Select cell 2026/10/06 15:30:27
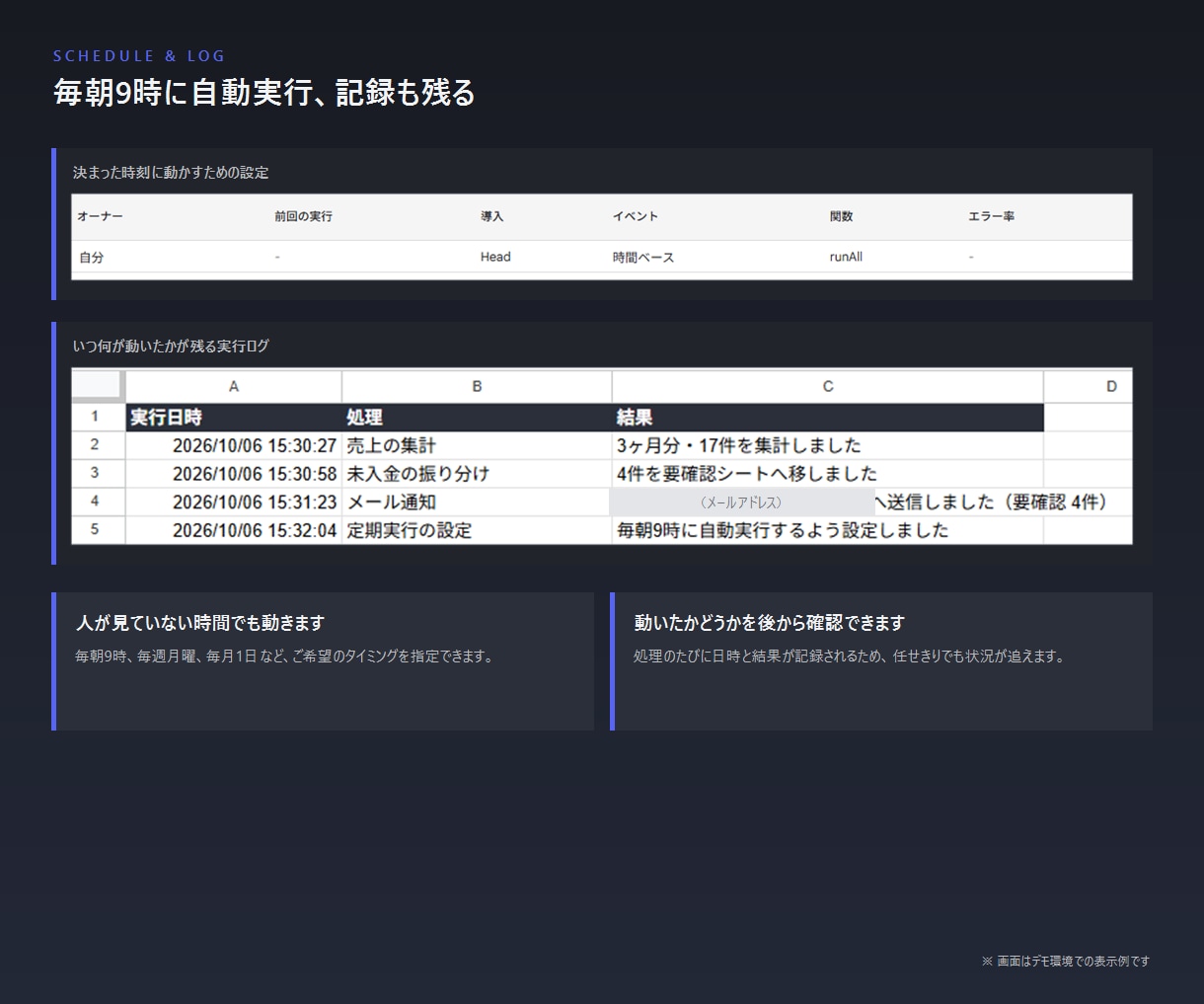The image size is (1204, 1004). point(234,445)
